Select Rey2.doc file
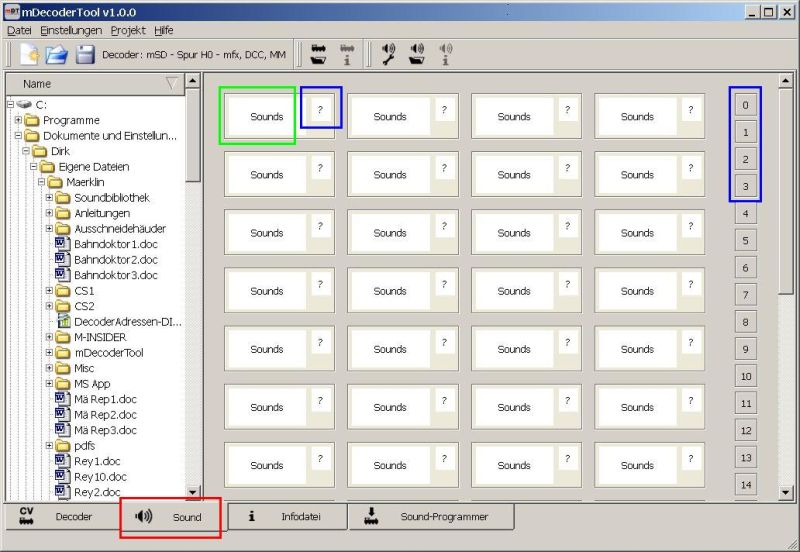The height and width of the screenshot is (552, 800). (x=88, y=492)
